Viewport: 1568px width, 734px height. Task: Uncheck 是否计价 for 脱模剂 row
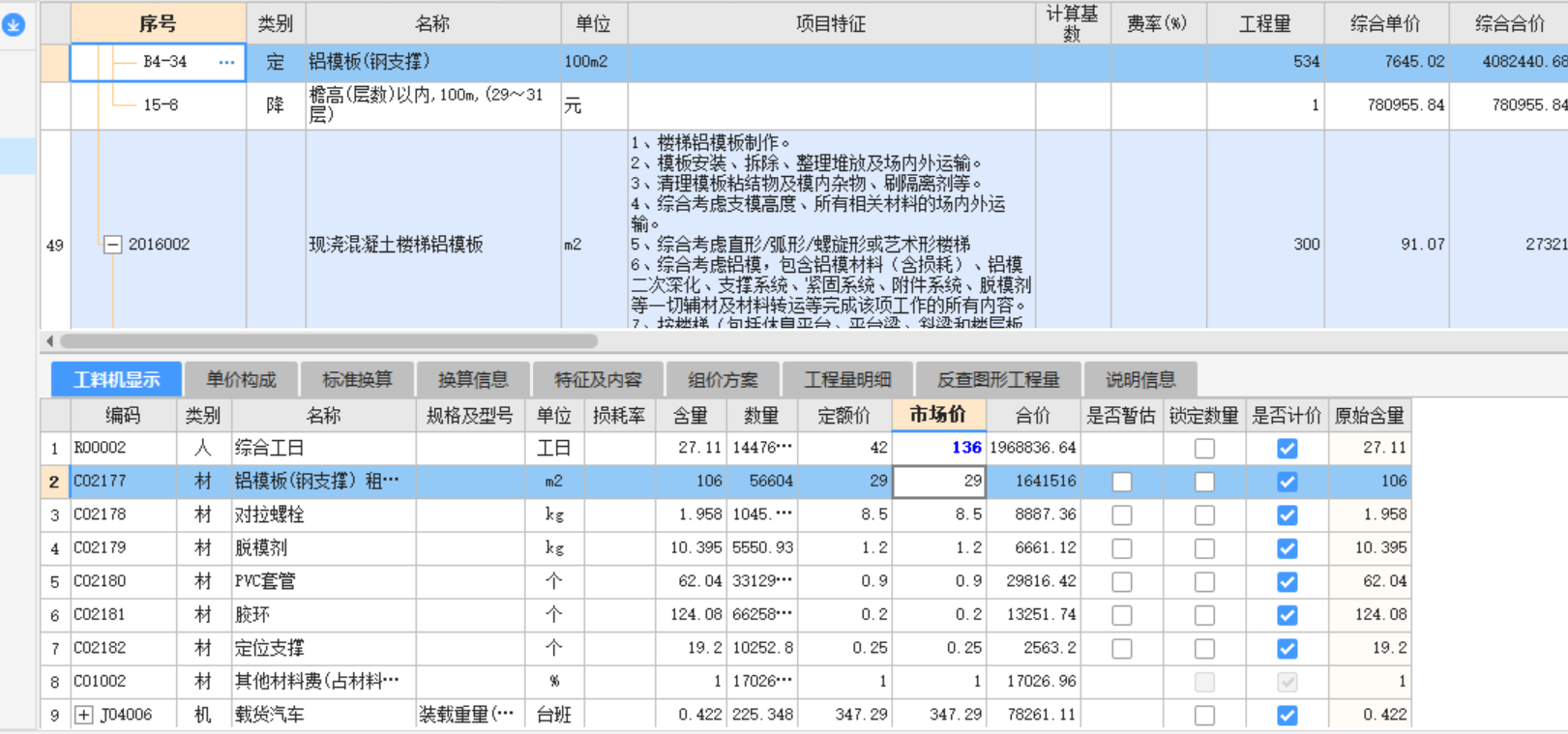(x=1287, y=548)
